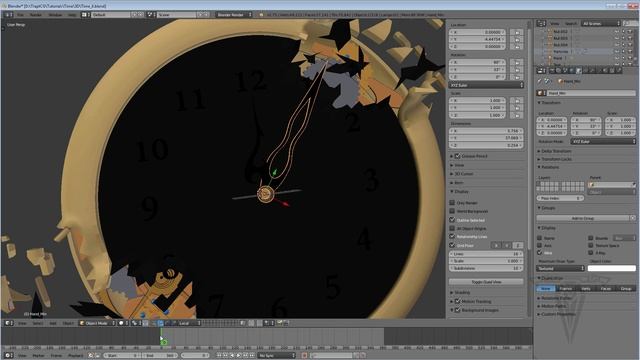Open the Render properties tab
The width and height of the screenshot is (640, 360).
[x=551, y=71]
